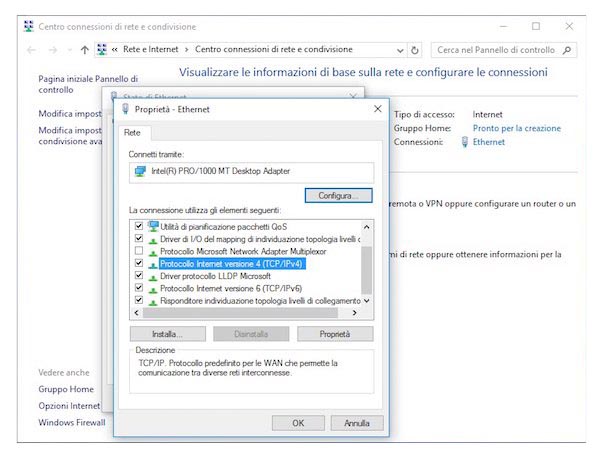Viewport: 610px width, 456px height.
Task: Select Driver protocollo LLDP Microsoft row
Action: pos(215,276)
